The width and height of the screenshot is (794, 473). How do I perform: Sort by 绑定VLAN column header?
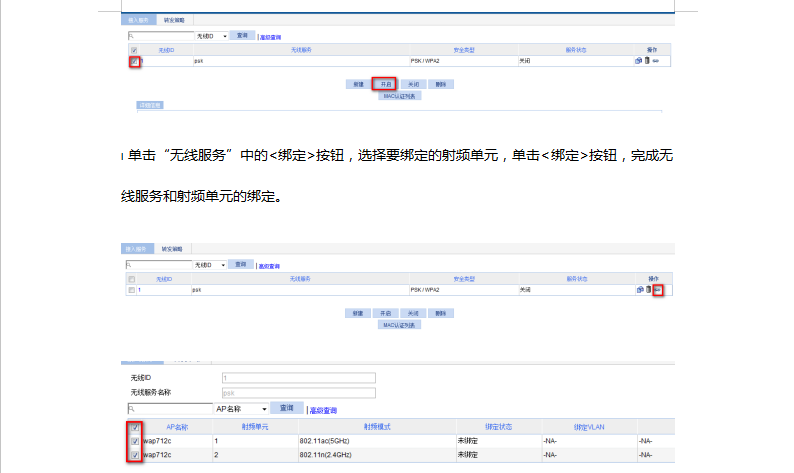pos(589,427)
